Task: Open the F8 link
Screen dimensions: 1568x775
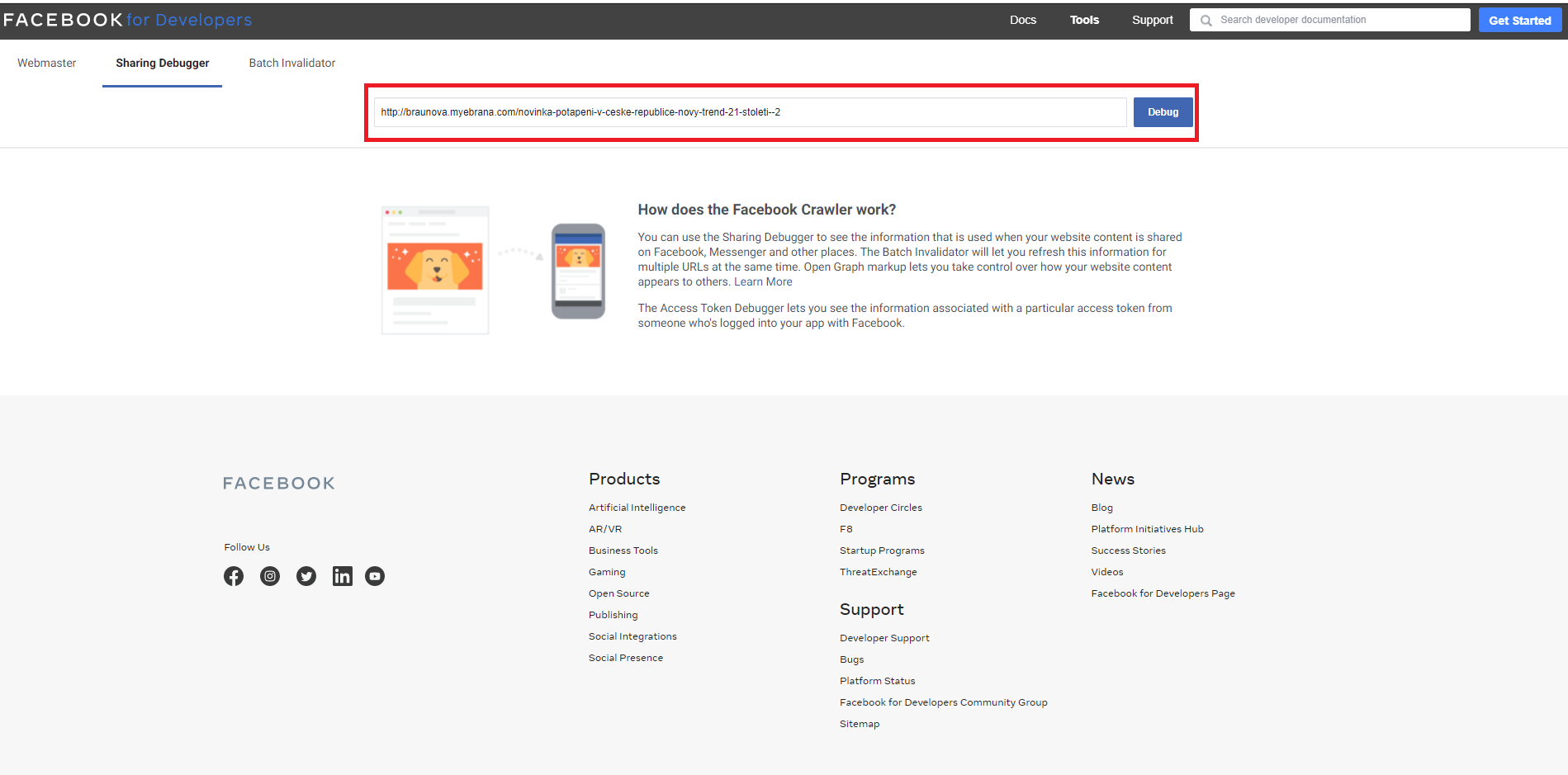Action: [x=846, y=529]
